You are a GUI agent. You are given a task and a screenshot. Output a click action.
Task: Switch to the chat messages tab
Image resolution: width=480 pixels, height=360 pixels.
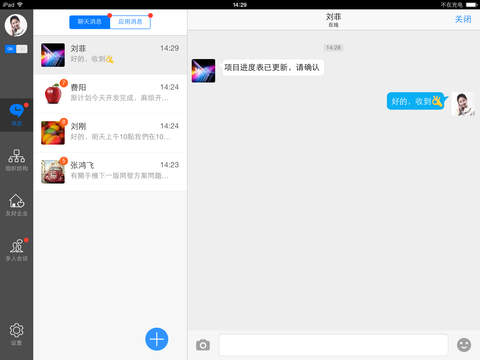click(x=90, y=22)
